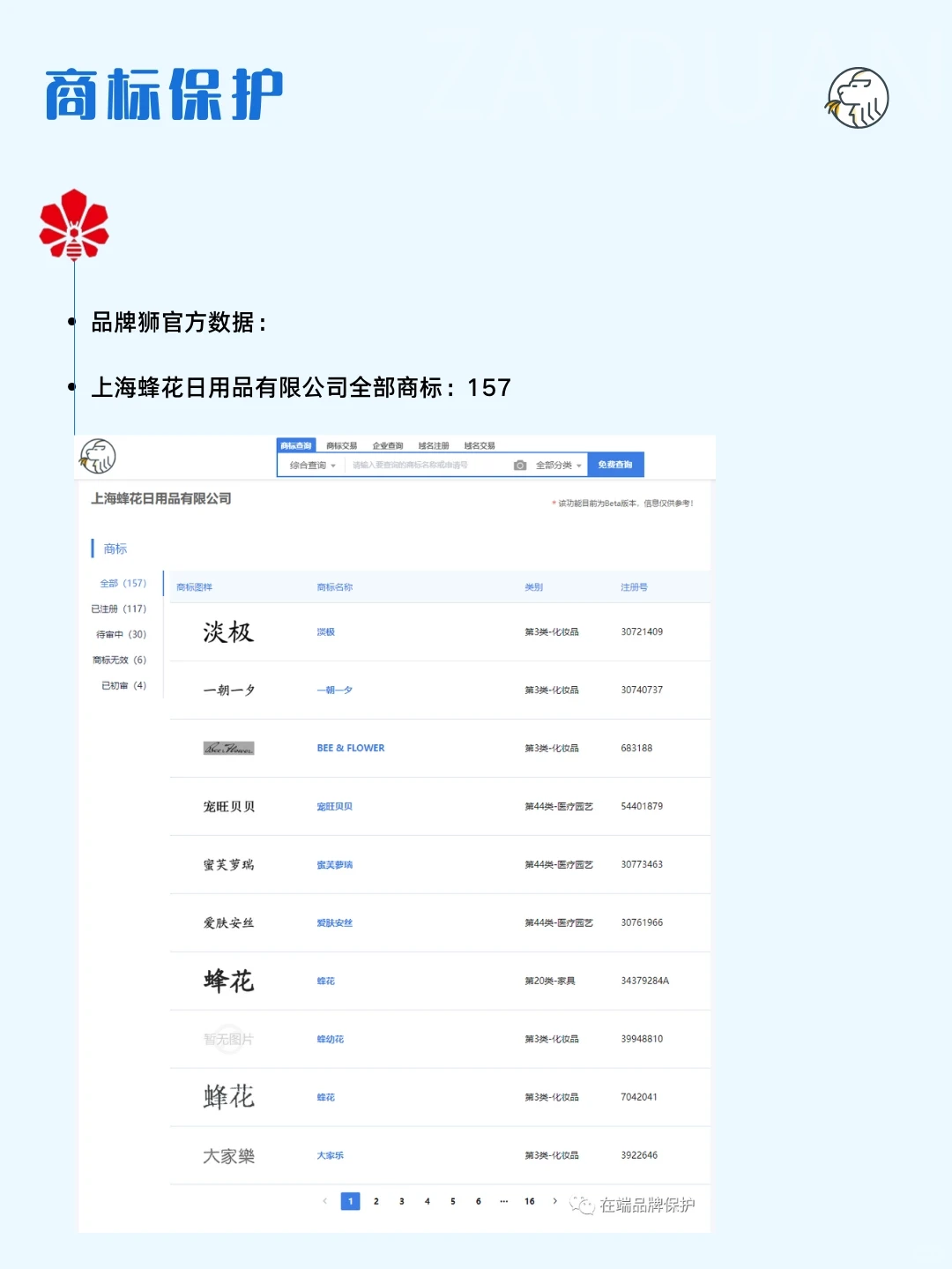The image size is (952, 1269).
Task: Click the 上海蜂花日用品有限公司 company title
Action: click(161, 499)
